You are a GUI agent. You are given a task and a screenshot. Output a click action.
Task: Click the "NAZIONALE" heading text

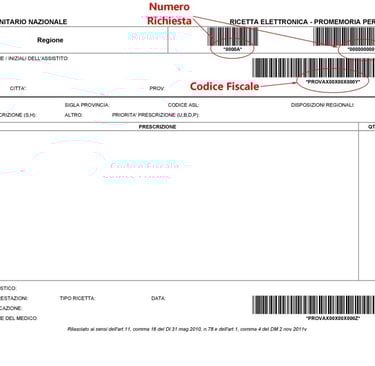click(49, 22)
